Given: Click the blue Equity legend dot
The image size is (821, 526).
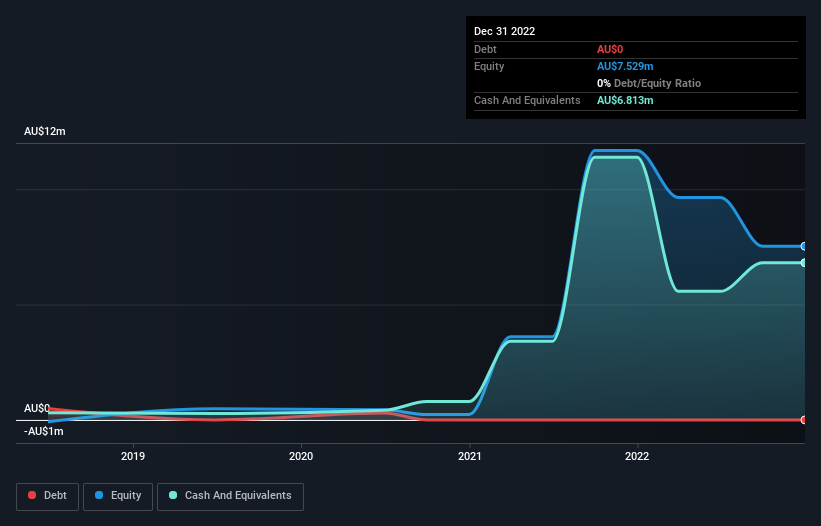Looking at the screenshot, I should pos(99,495).
